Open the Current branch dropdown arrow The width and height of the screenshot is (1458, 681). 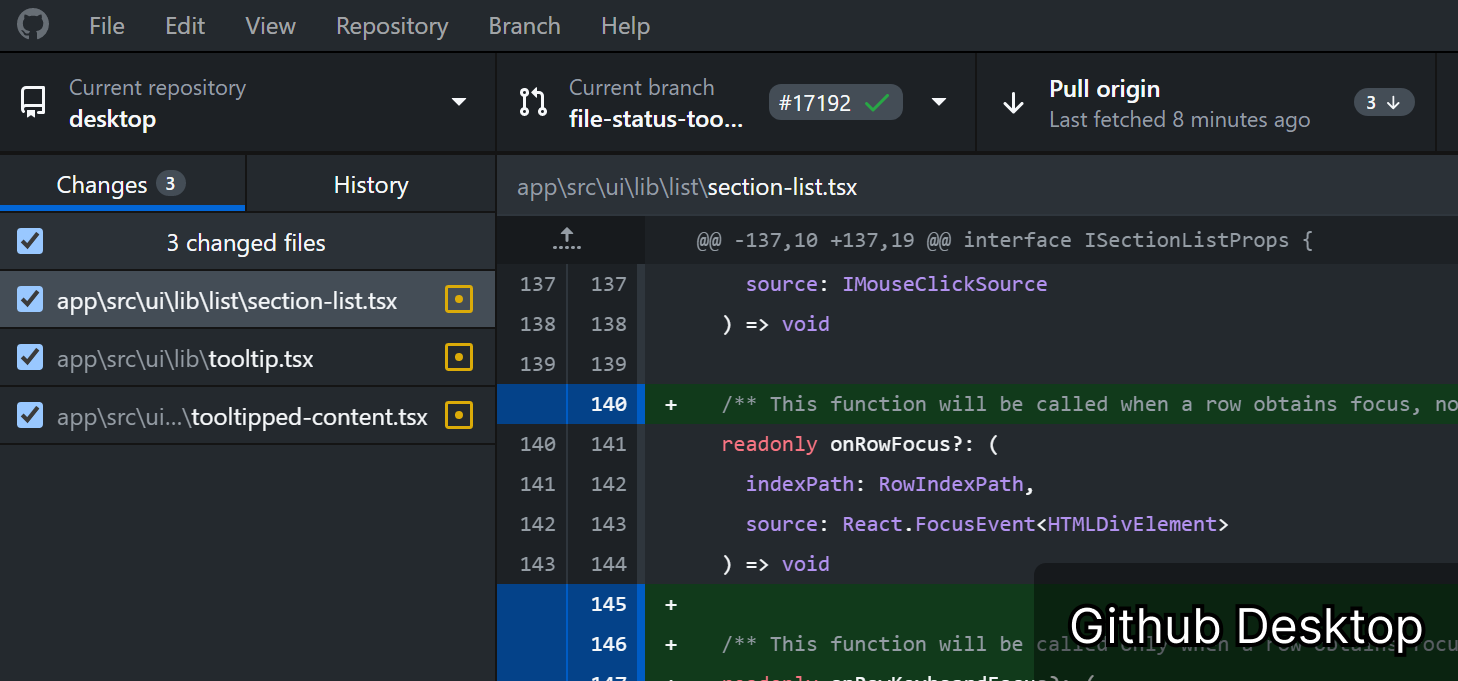(939, 102)
